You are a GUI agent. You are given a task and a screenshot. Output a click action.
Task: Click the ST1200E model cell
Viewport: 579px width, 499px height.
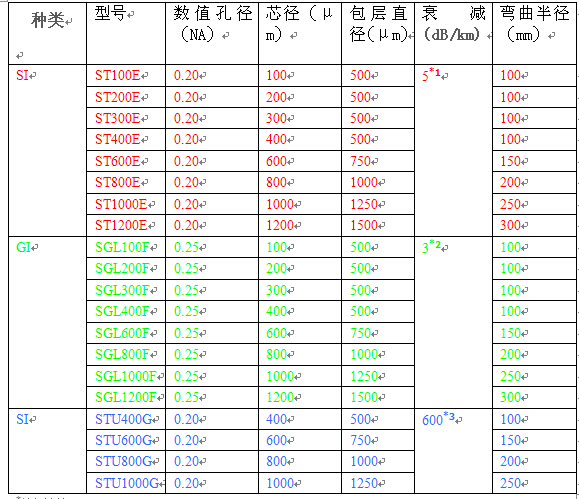tap(126, 225)
